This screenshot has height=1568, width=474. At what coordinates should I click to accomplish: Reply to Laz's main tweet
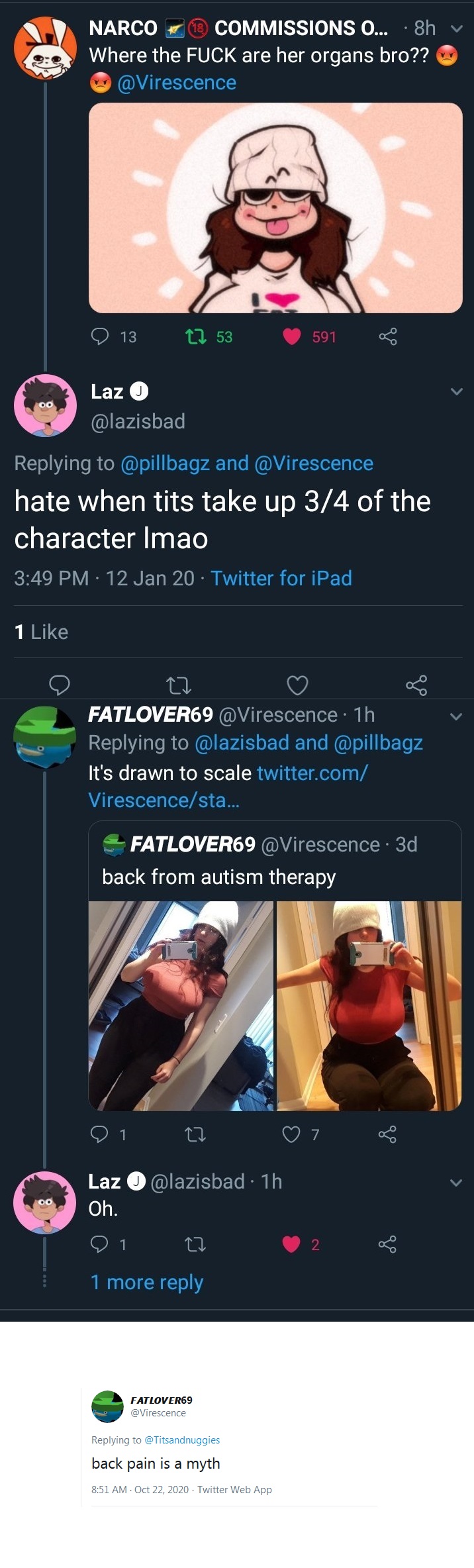(60, 685)
